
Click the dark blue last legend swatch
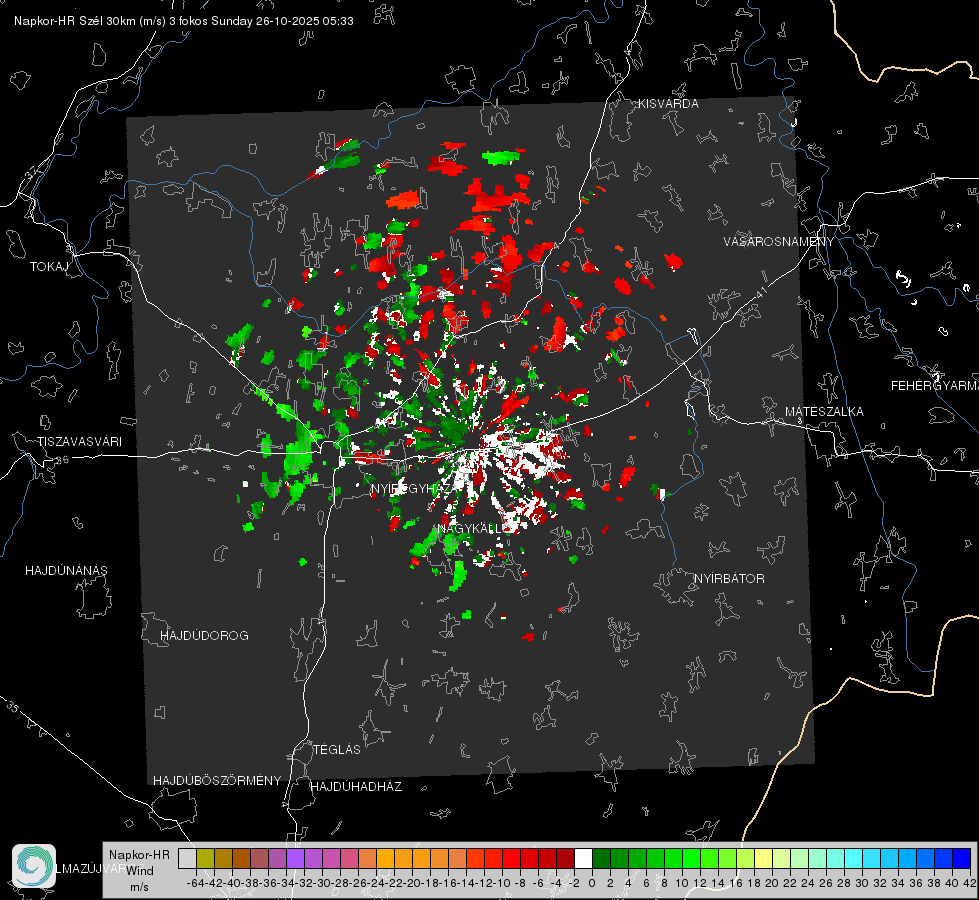coord(962,858)
